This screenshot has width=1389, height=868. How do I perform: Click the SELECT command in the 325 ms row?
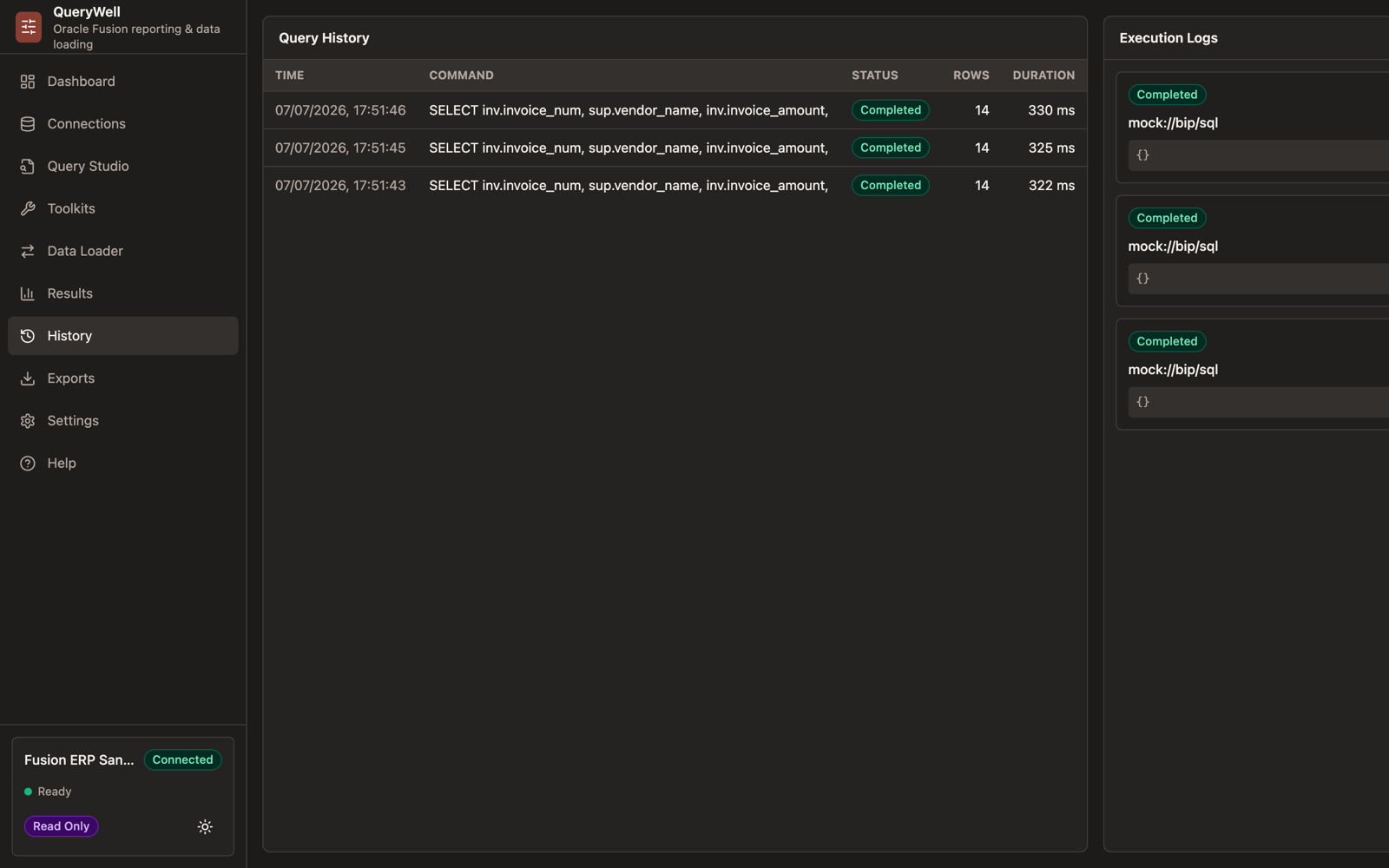tap(629, 148)
